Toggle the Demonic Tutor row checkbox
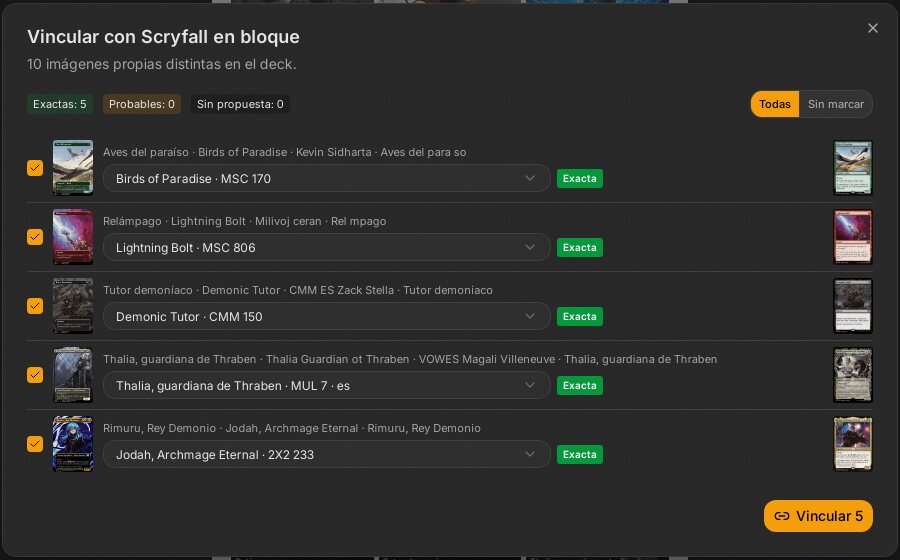900x560 pixels. [35, 306]
